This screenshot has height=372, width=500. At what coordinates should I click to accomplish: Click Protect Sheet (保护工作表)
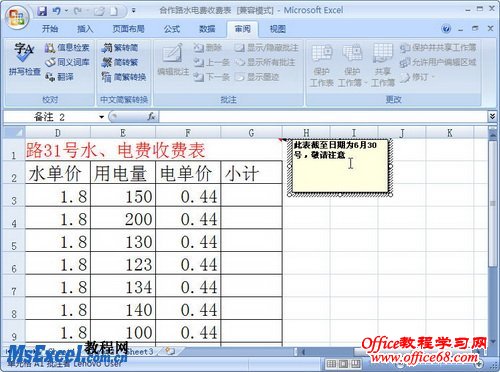(322, 66)
